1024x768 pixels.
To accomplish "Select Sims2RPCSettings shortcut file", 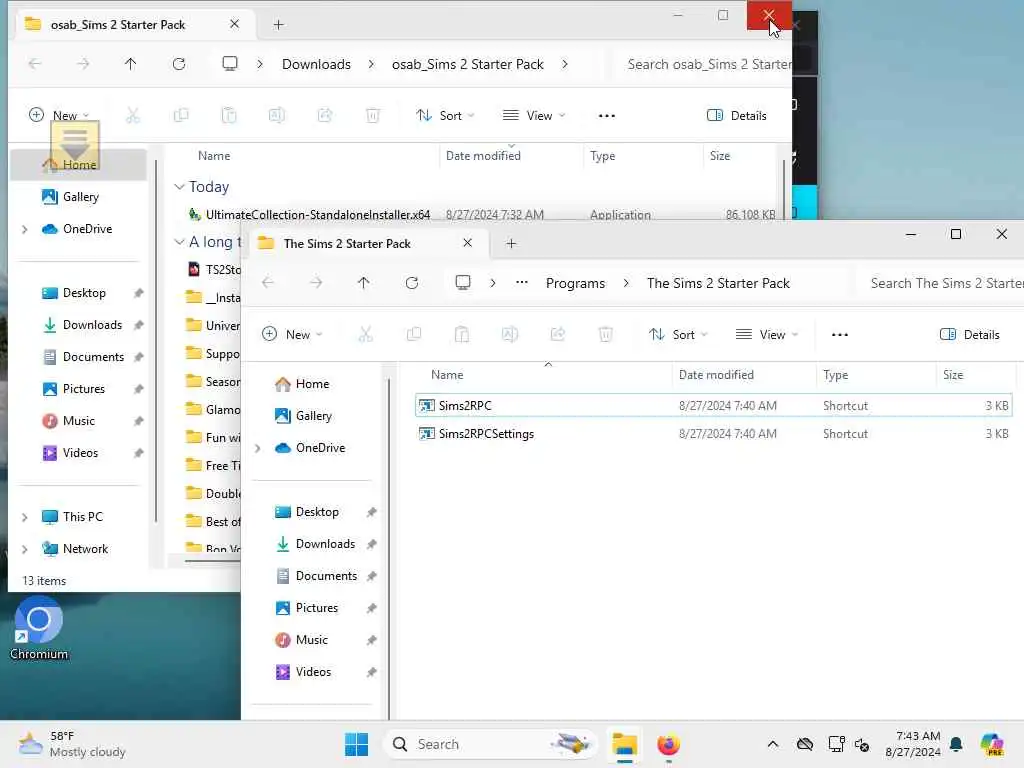I will [x=714, y=434].
